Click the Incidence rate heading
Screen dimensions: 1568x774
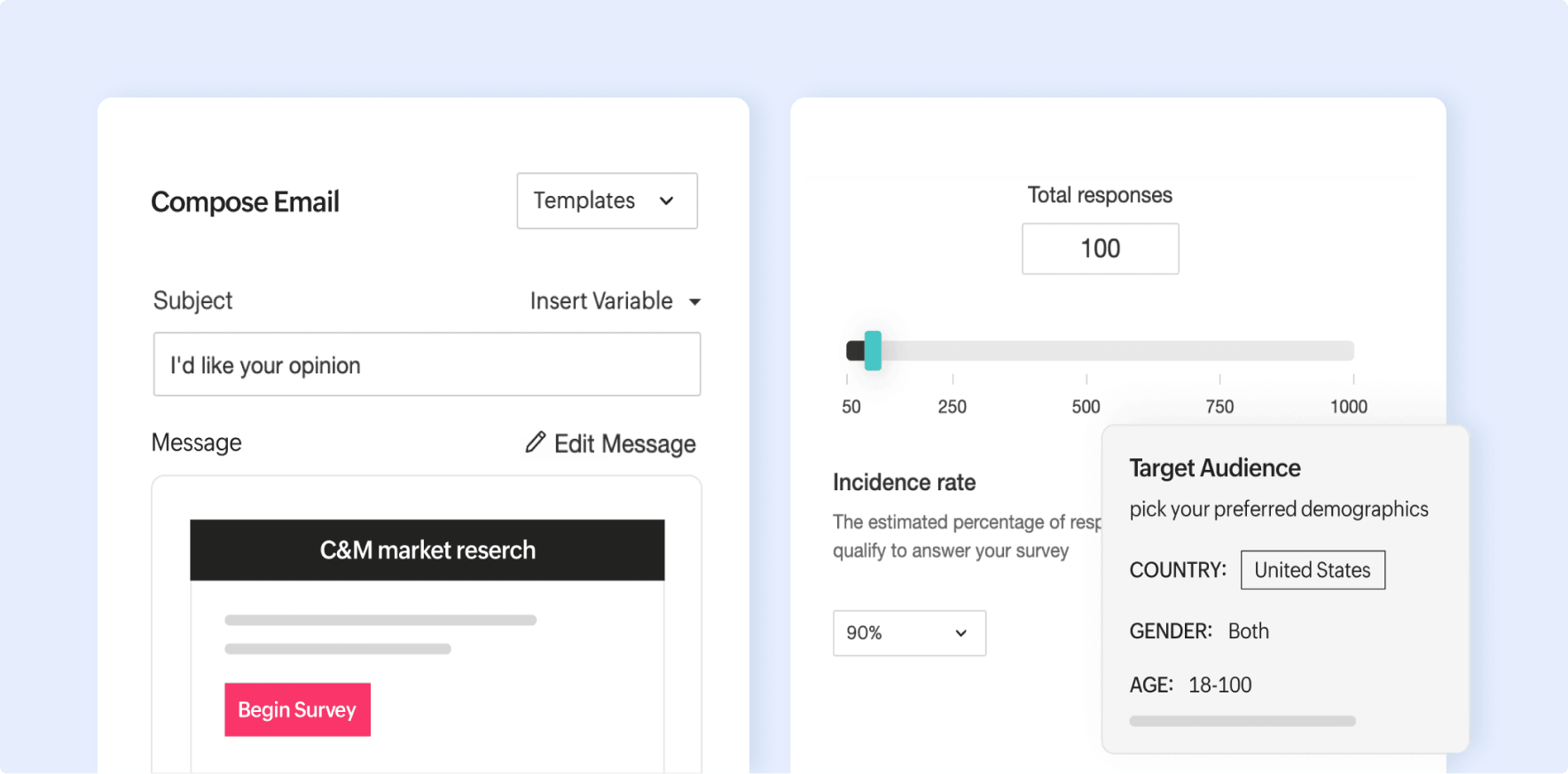coord(904,482)
